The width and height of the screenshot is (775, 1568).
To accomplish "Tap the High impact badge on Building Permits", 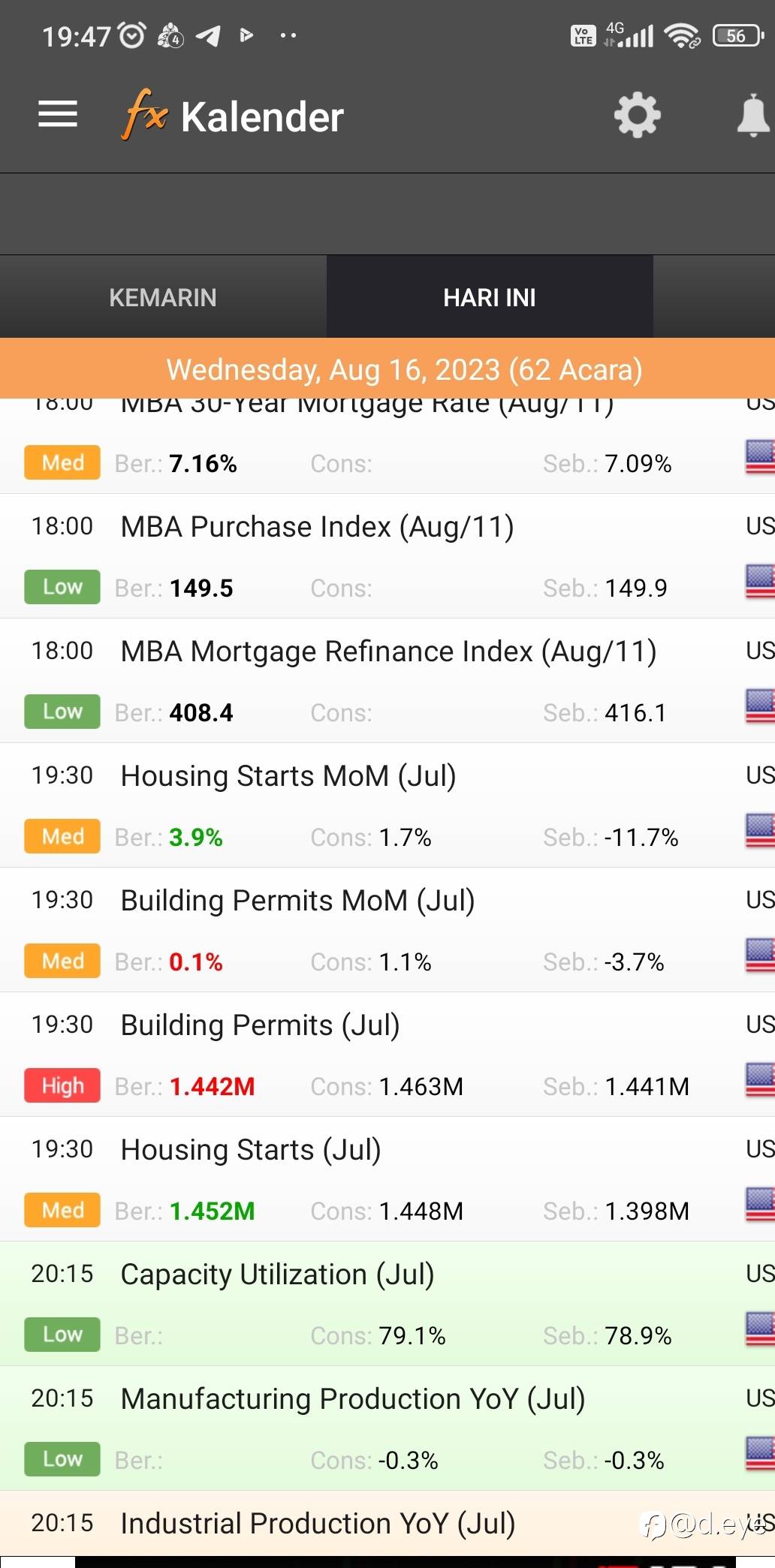I will point(62,1085).
